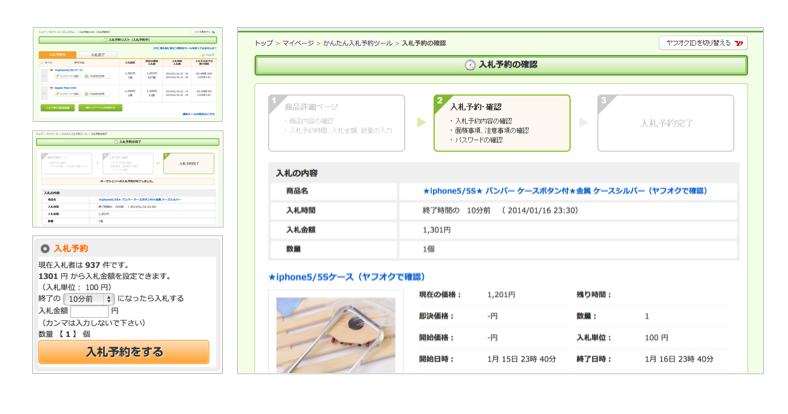788x414 pixels.
Task: Click the Yahoo auction ID switch button
Action: (x=703, y=43)
